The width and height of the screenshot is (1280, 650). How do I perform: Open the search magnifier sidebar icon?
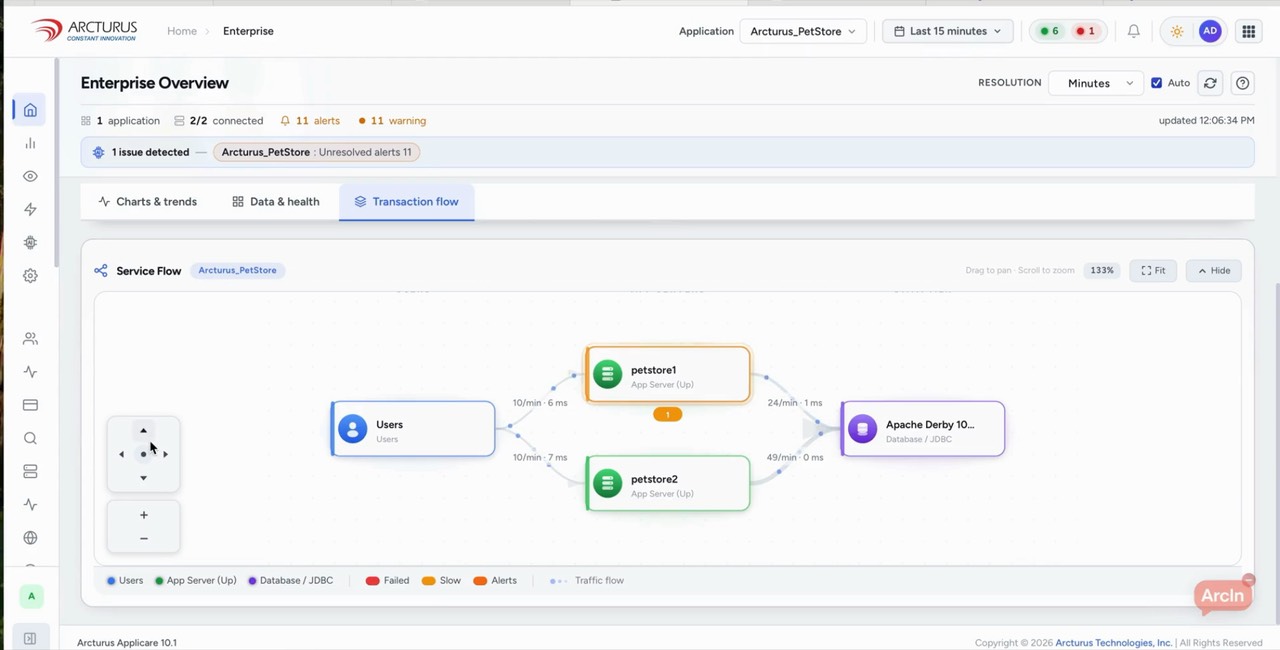pos(30,438)
